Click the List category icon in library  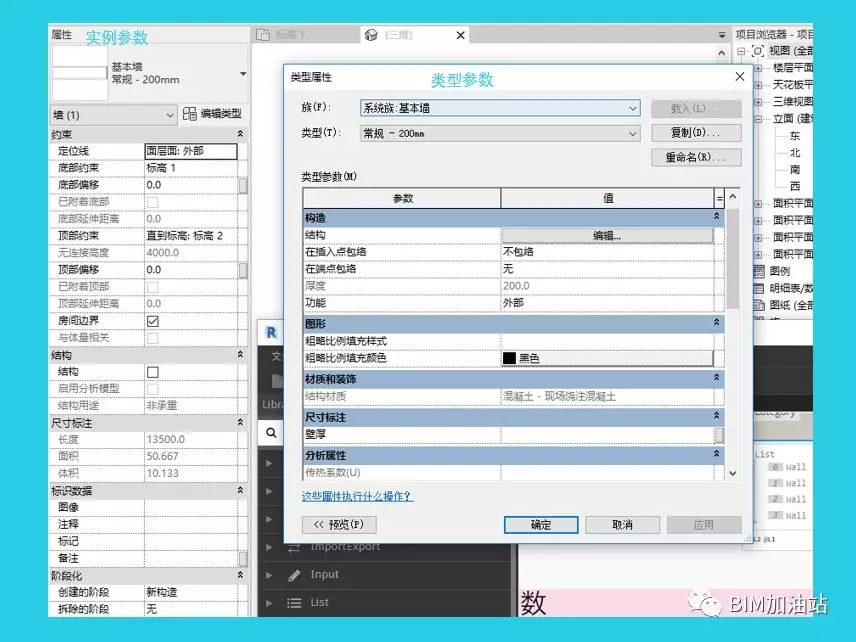click(294, 603)
